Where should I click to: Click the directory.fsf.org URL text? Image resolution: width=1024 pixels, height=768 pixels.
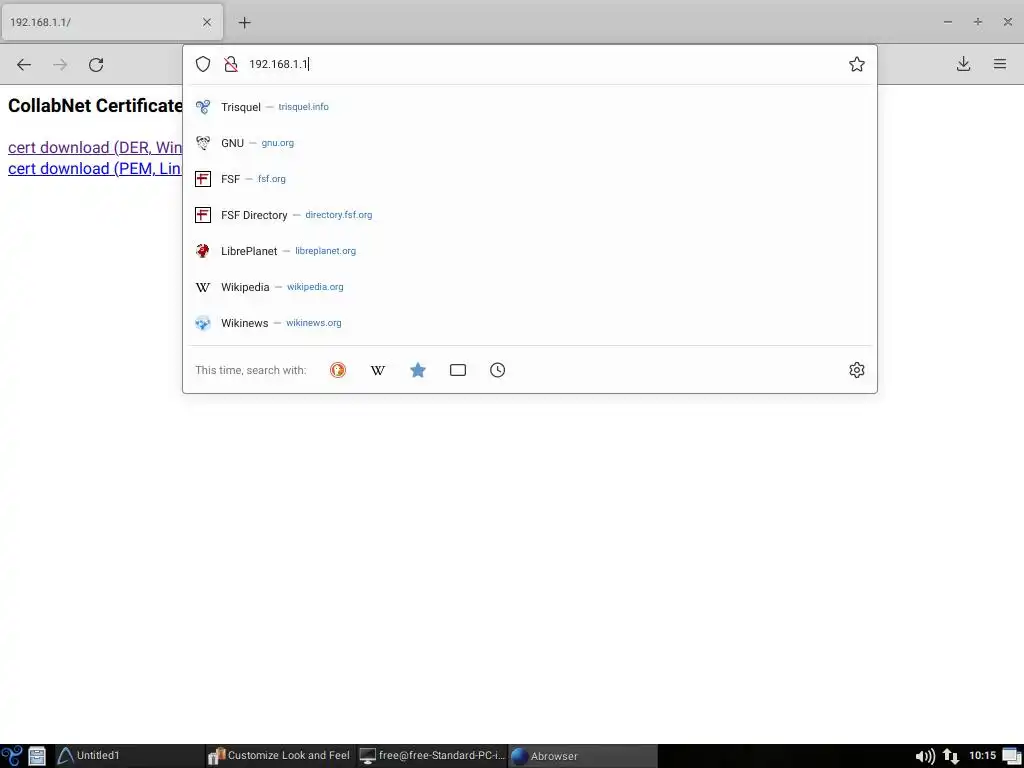click(x=338, y=214)
